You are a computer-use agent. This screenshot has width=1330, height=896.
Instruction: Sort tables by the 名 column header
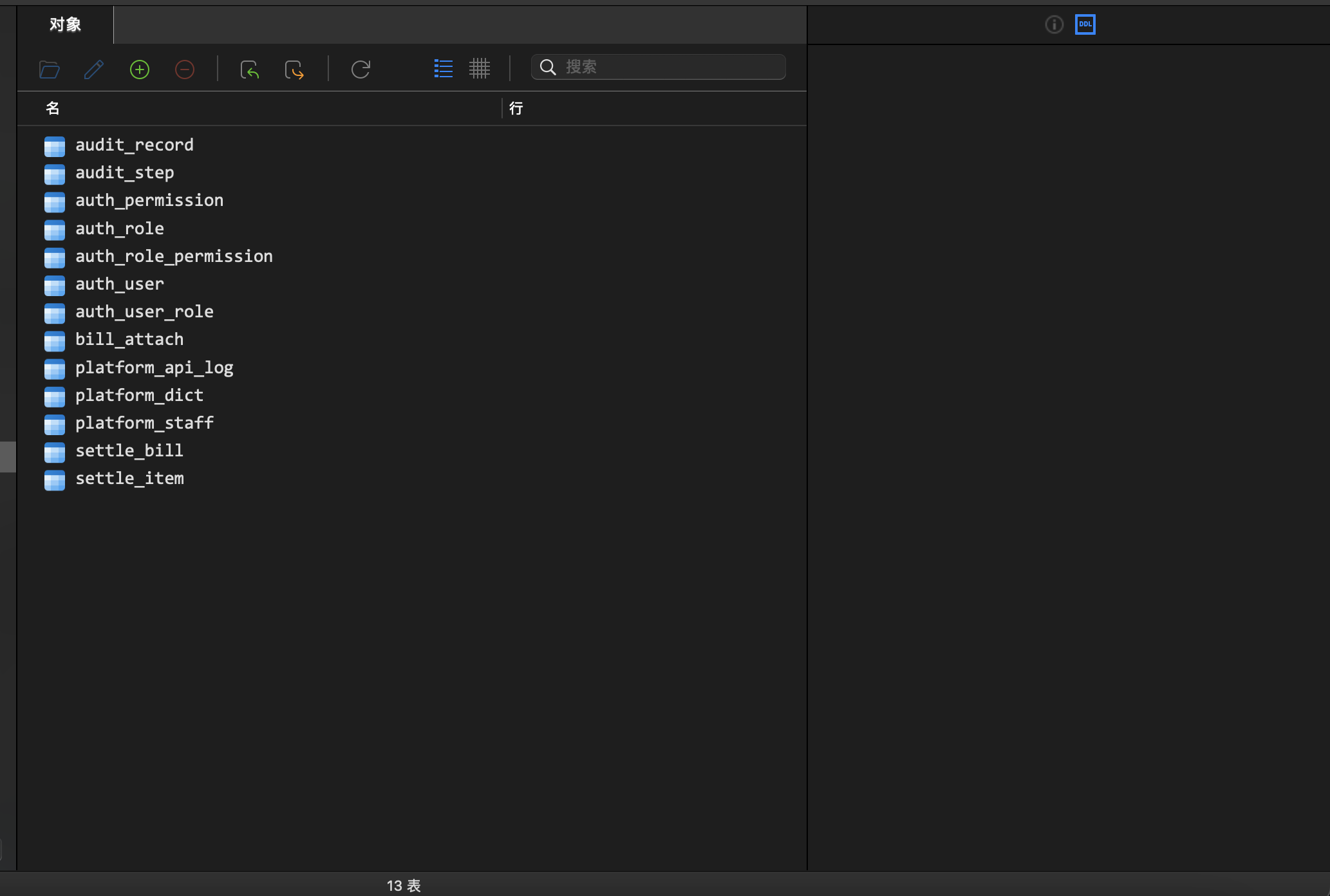(x=52, y=108)
